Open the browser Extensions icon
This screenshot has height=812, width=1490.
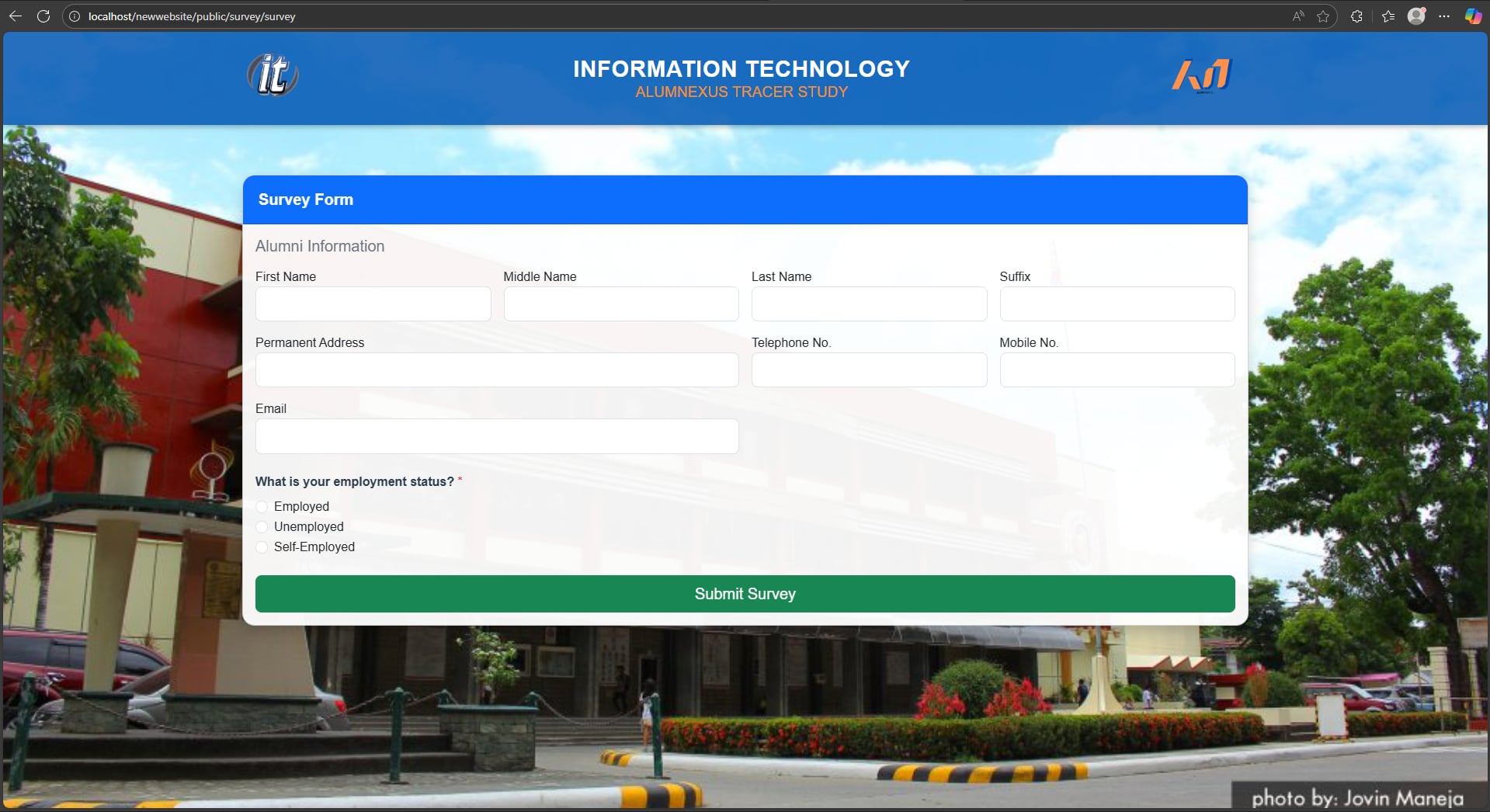click(1357, 16)
